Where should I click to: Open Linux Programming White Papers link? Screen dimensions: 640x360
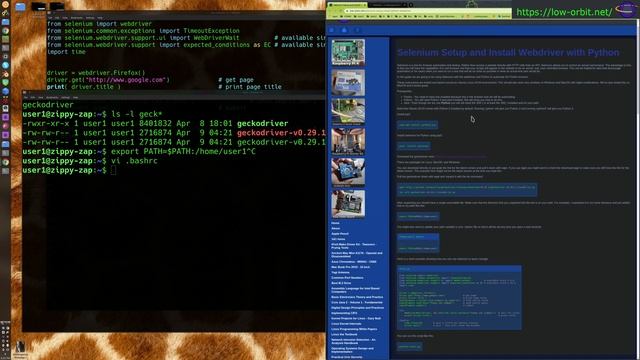pos(354,329)
